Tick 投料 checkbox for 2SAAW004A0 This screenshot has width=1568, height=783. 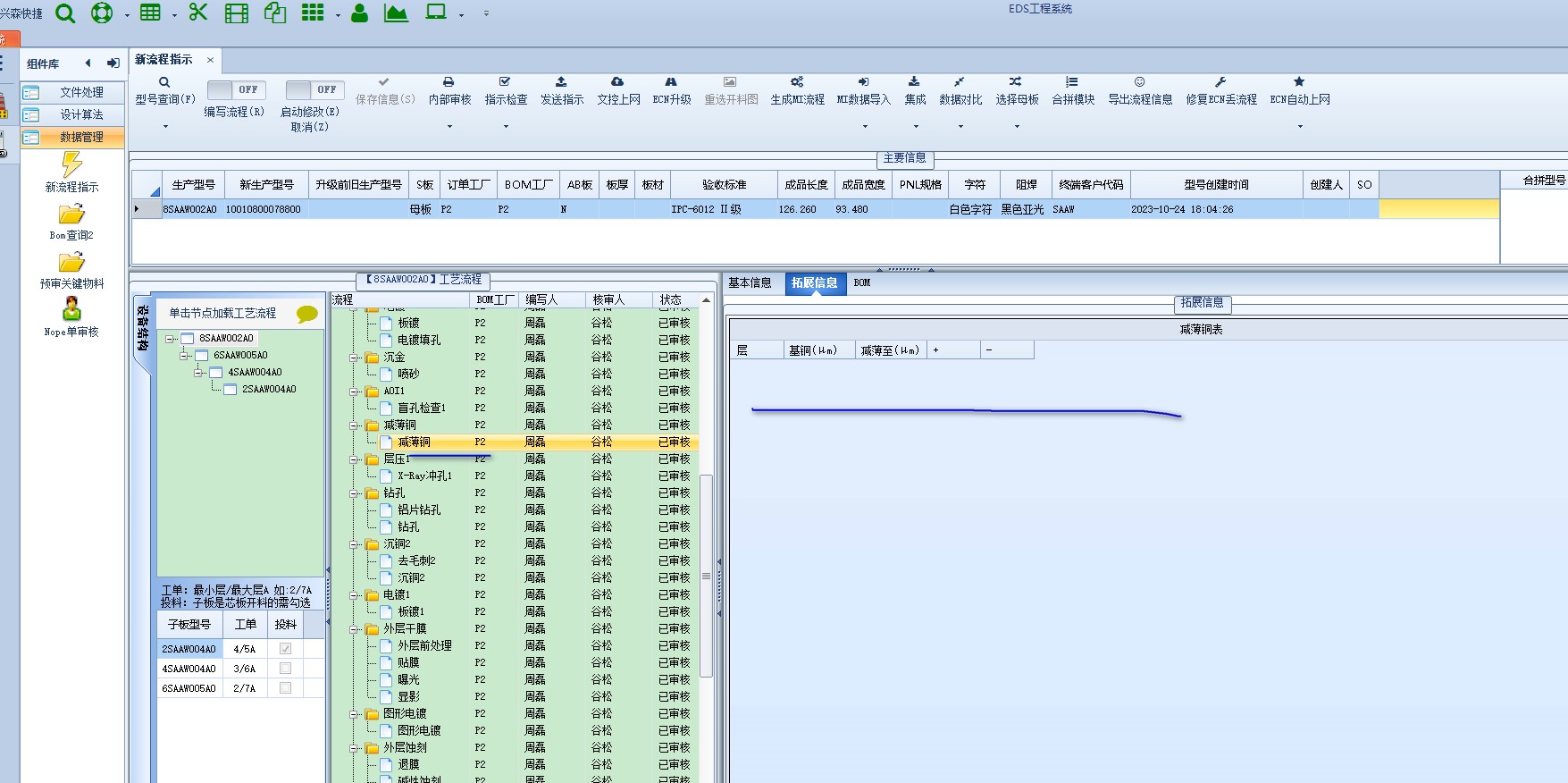[x=285, y=649]
